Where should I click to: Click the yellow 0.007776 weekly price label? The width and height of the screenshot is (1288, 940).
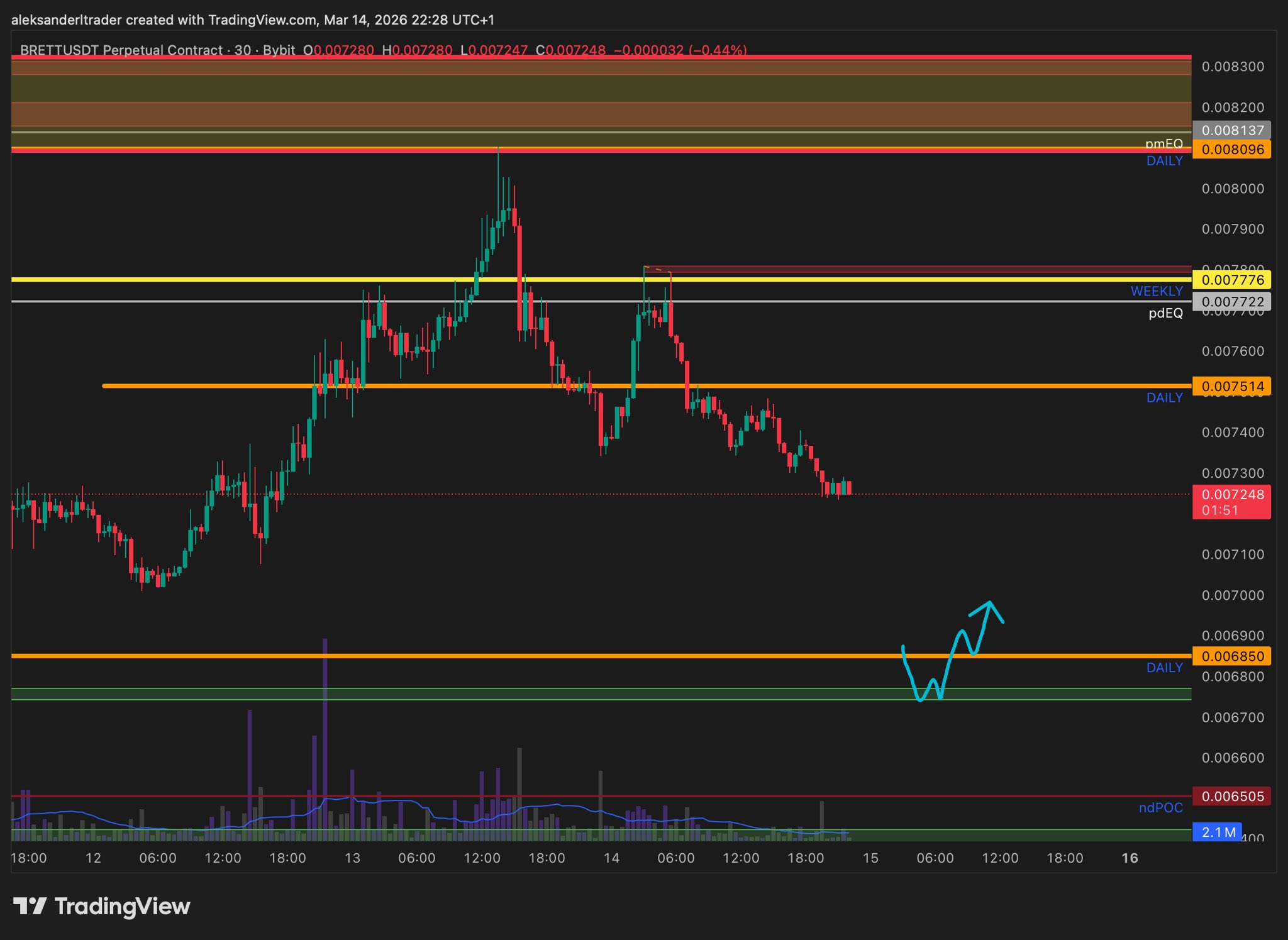click(x=1231, y=279)
